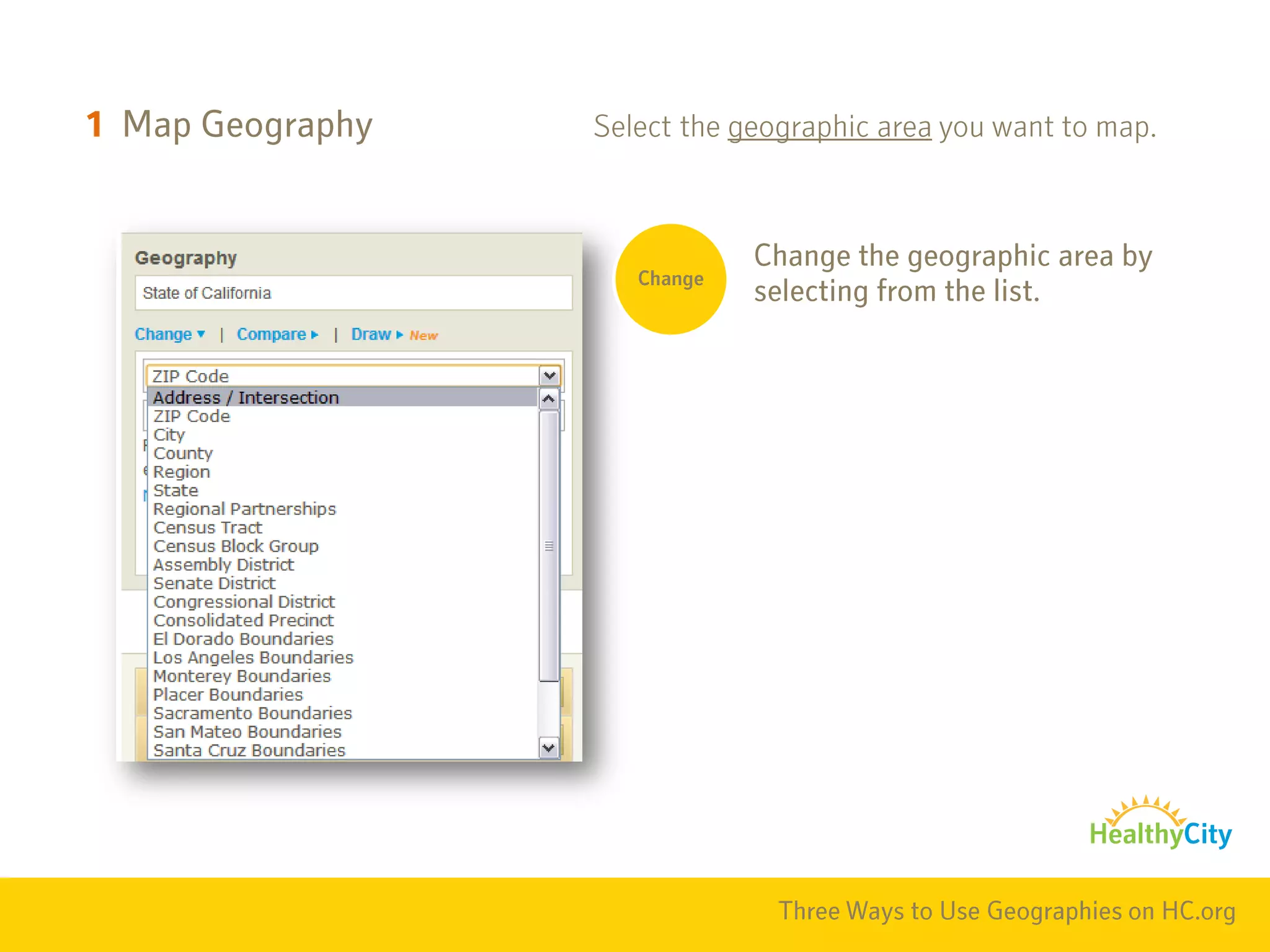
Task: Expand the Compare option
Action: click(277, 335)
